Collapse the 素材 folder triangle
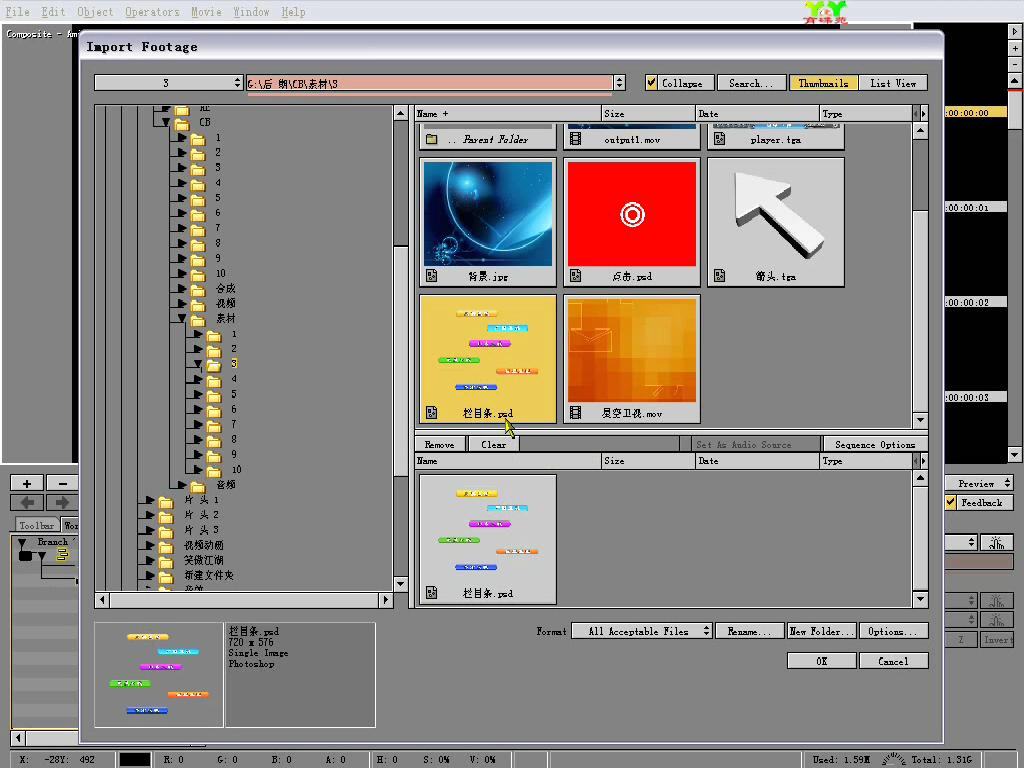1024x768 pixels. pos(182,319)
